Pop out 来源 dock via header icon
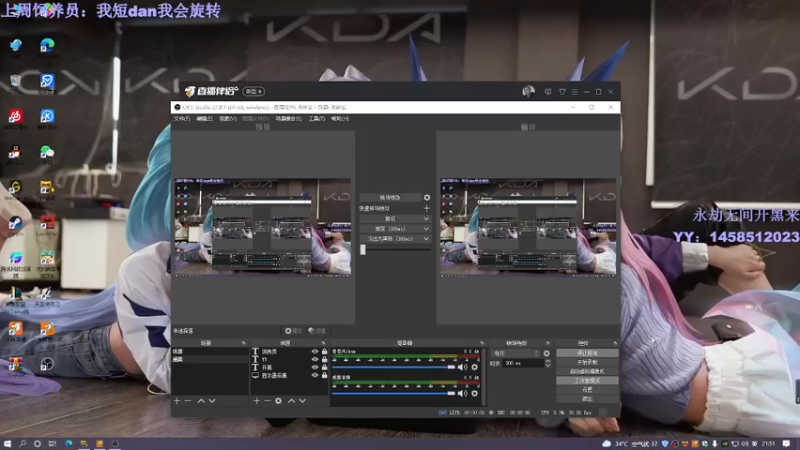 (x=323, y=343)
